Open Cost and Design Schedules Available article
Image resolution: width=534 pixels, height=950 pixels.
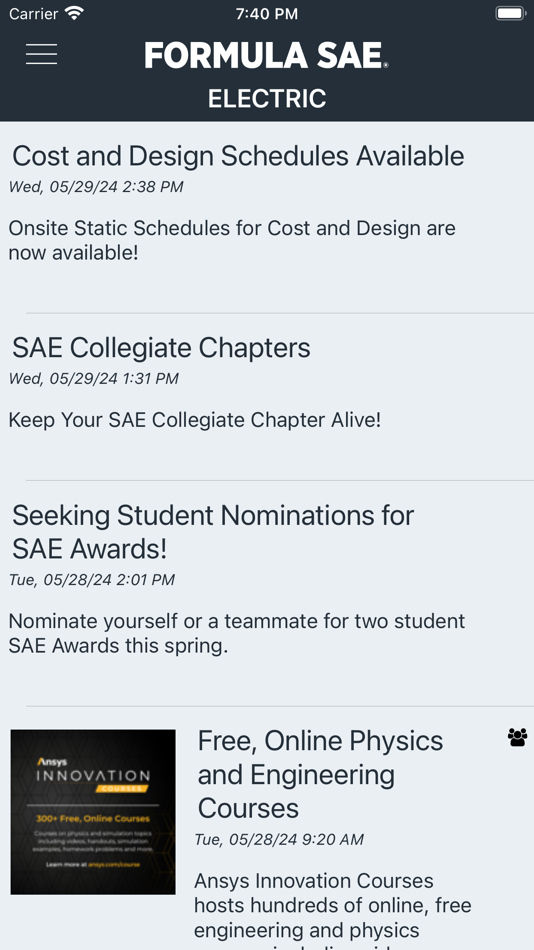(x=238, y=156)
